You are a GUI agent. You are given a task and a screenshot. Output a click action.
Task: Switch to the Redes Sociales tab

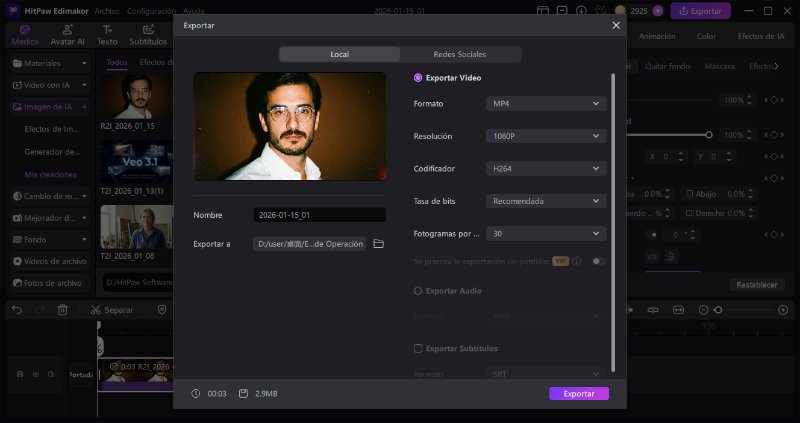coord(460,54)
